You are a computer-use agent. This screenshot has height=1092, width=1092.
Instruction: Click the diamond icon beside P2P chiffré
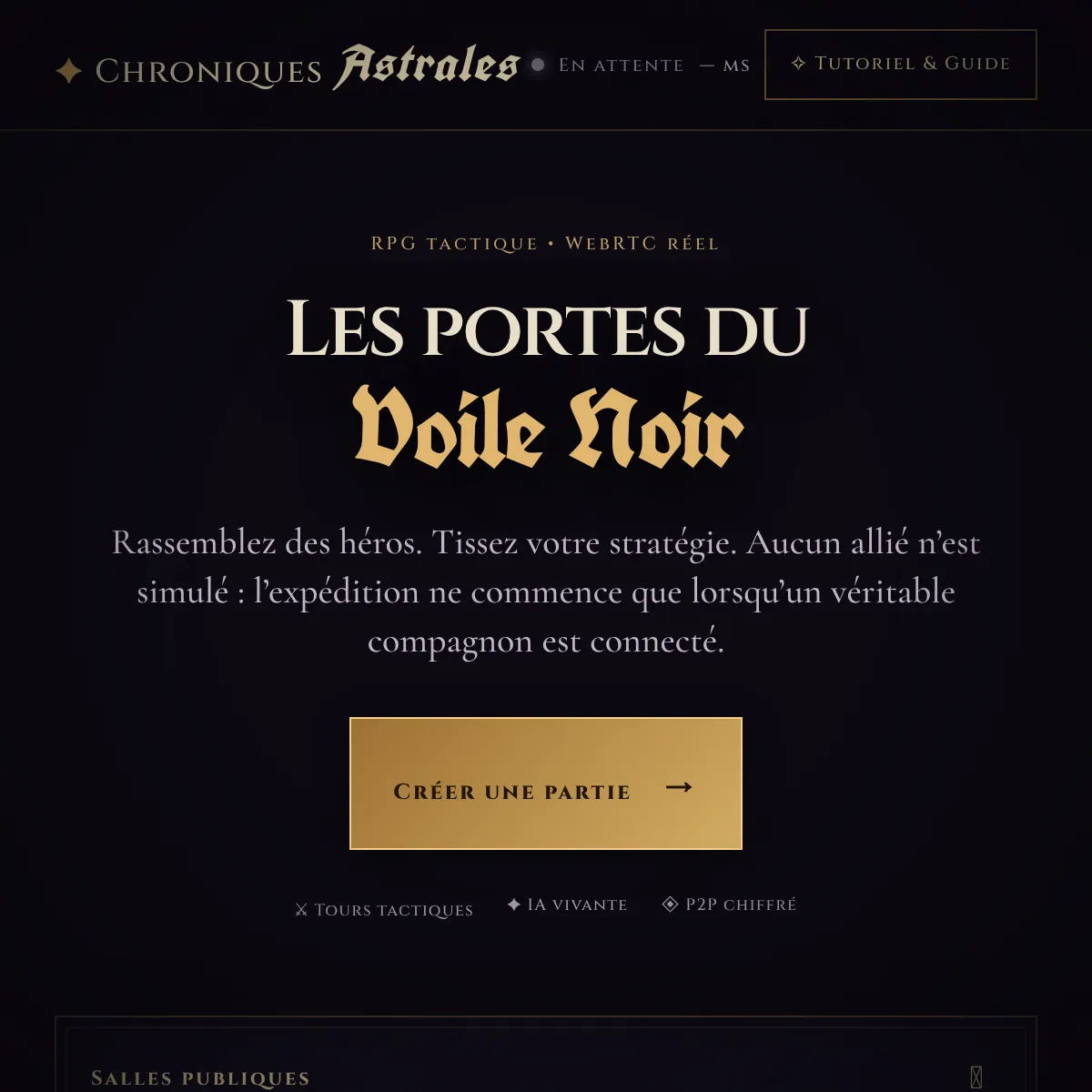671,904
